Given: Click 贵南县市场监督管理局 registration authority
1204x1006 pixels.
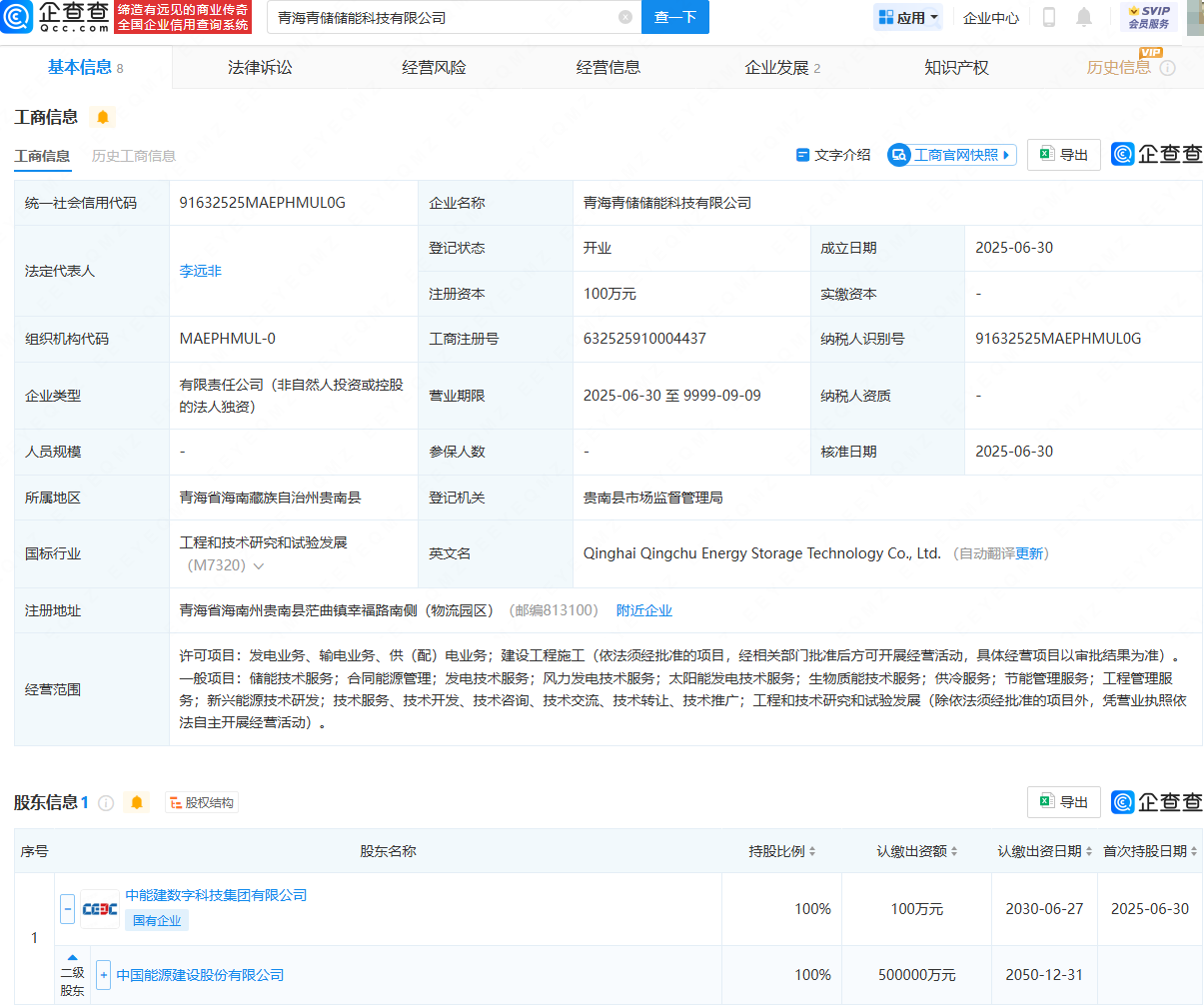Looking at the screenshot, I should point(653,498).
